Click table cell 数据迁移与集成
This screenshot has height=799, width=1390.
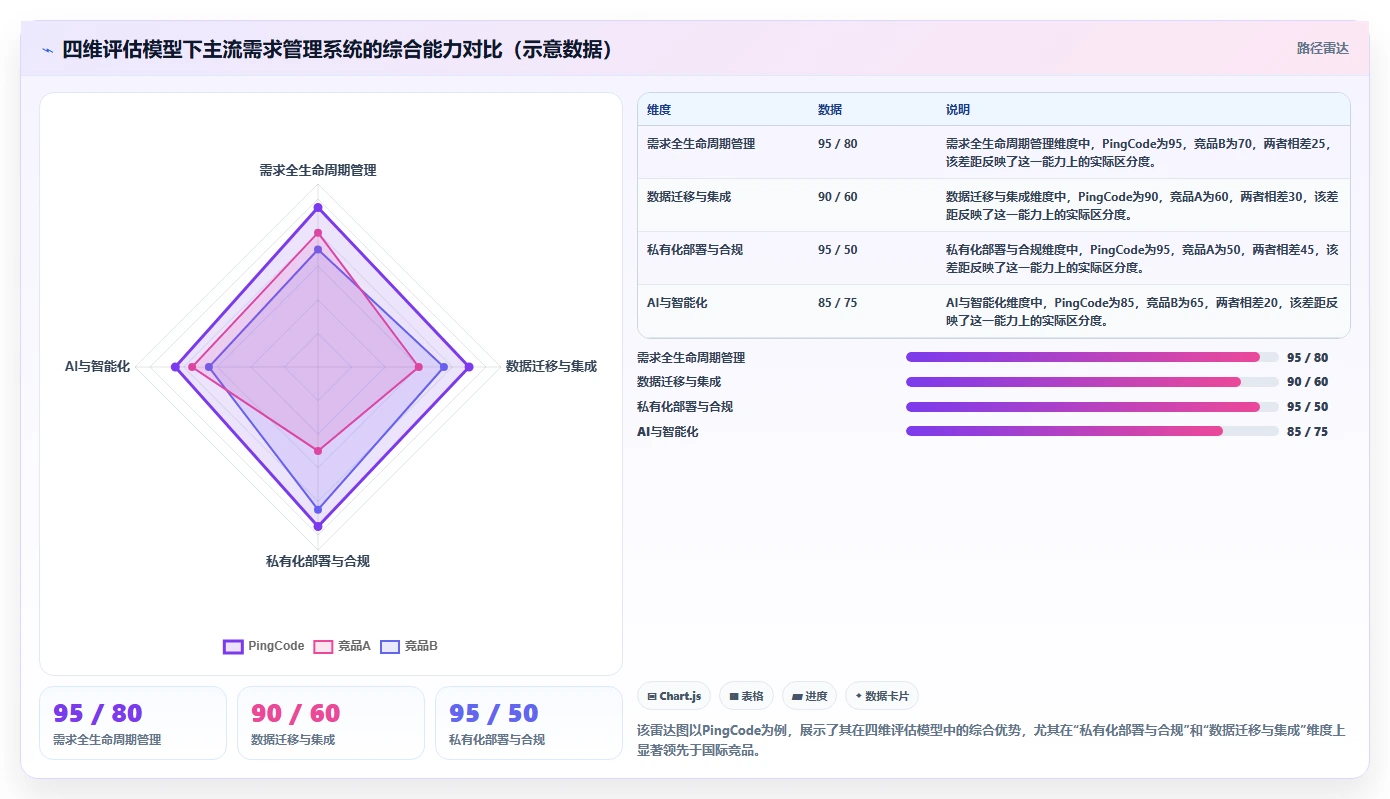click(689, 197)
